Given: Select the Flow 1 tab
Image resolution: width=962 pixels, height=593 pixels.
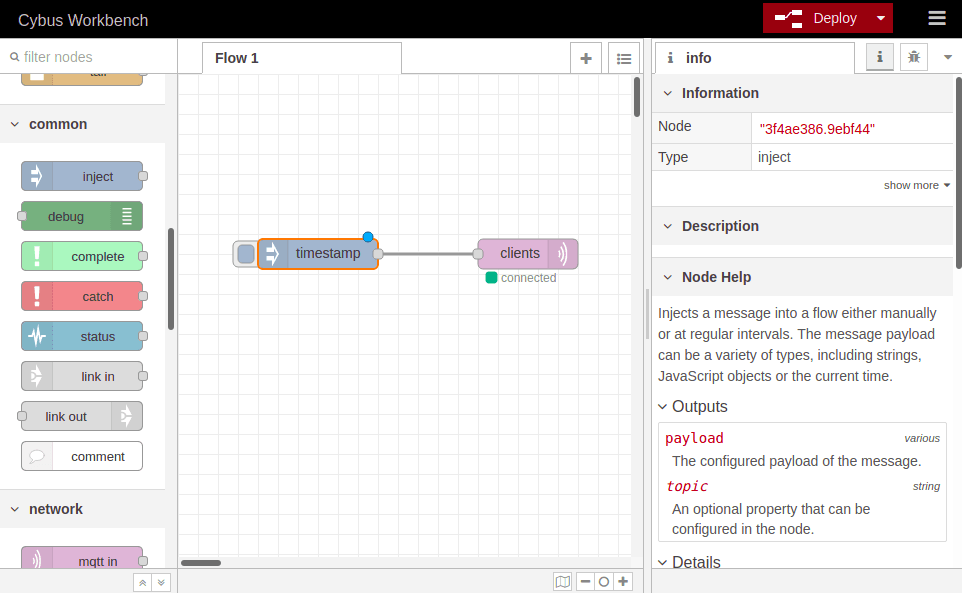Looking at the screenshot, I should pyautogui.click(x=237, y=58).
